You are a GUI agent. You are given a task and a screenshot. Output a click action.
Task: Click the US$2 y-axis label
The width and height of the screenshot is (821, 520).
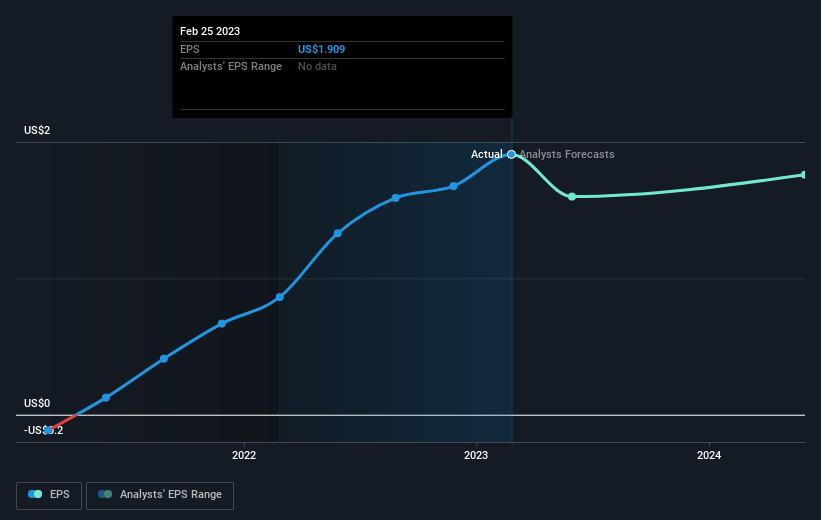[37, 130]
